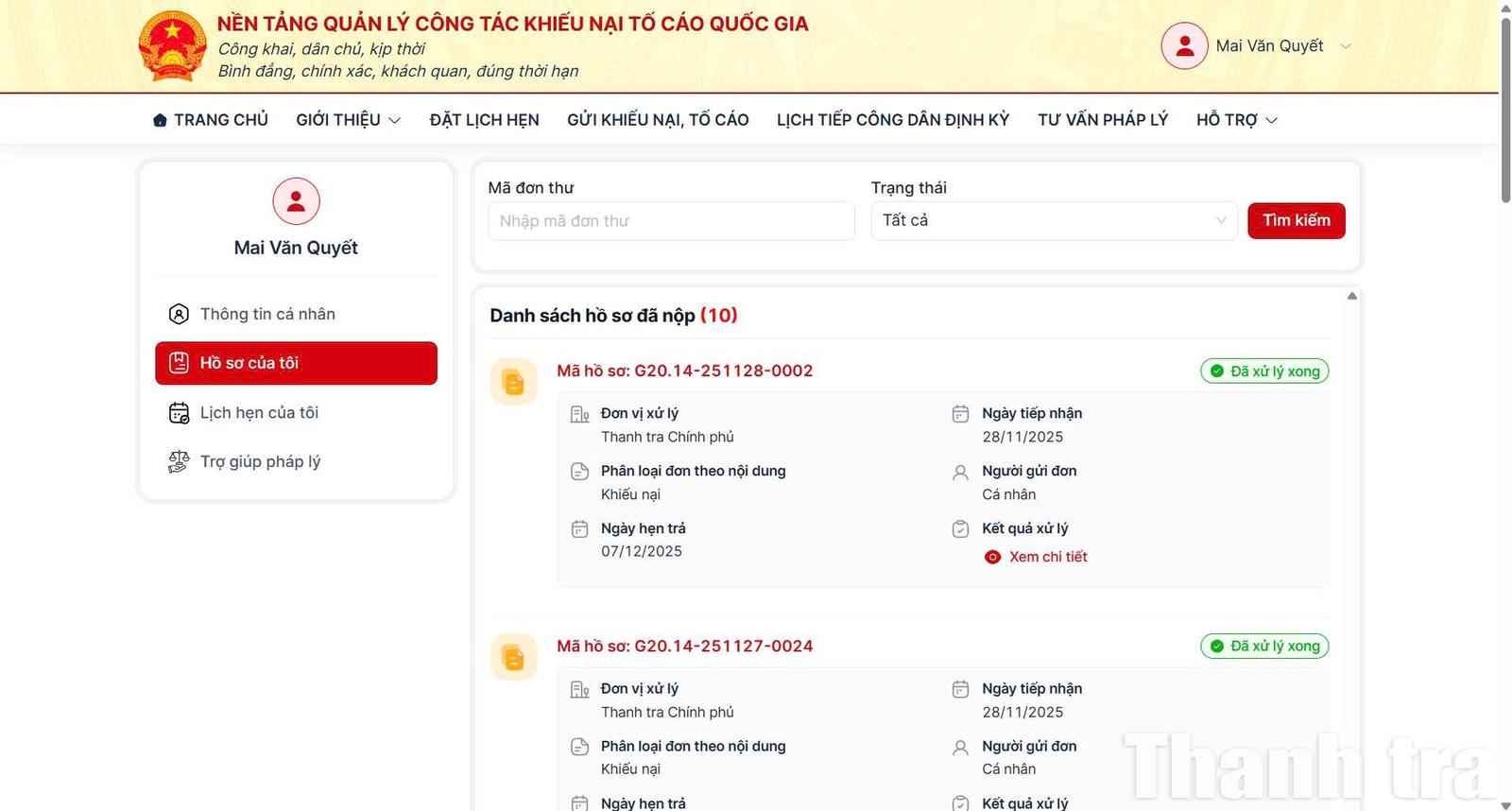Focus the Mã đơn thư input field
Screen dimensions: 1512x811
pos(671,221)
